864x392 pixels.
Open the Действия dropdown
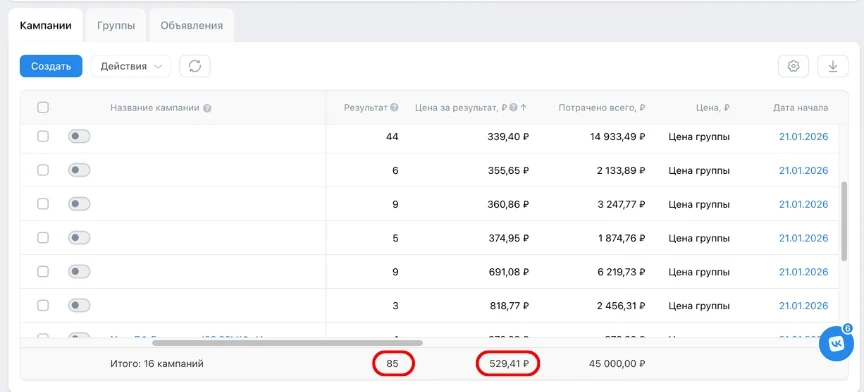131,66
